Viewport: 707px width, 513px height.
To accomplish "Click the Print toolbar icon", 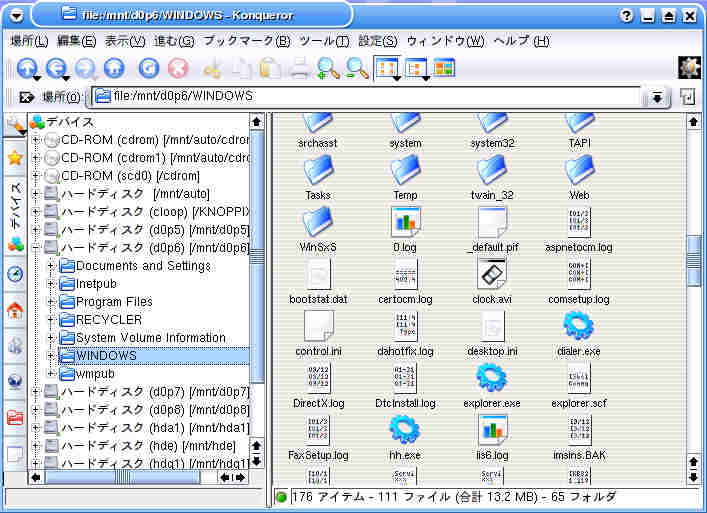I will coord(299,69).
